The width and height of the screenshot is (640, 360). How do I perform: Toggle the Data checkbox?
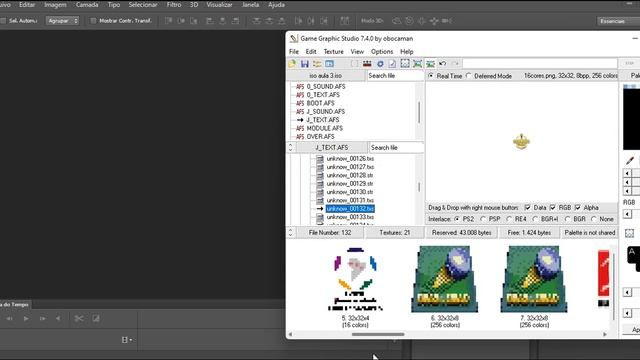pyautogui.click(x=527, y=208)
